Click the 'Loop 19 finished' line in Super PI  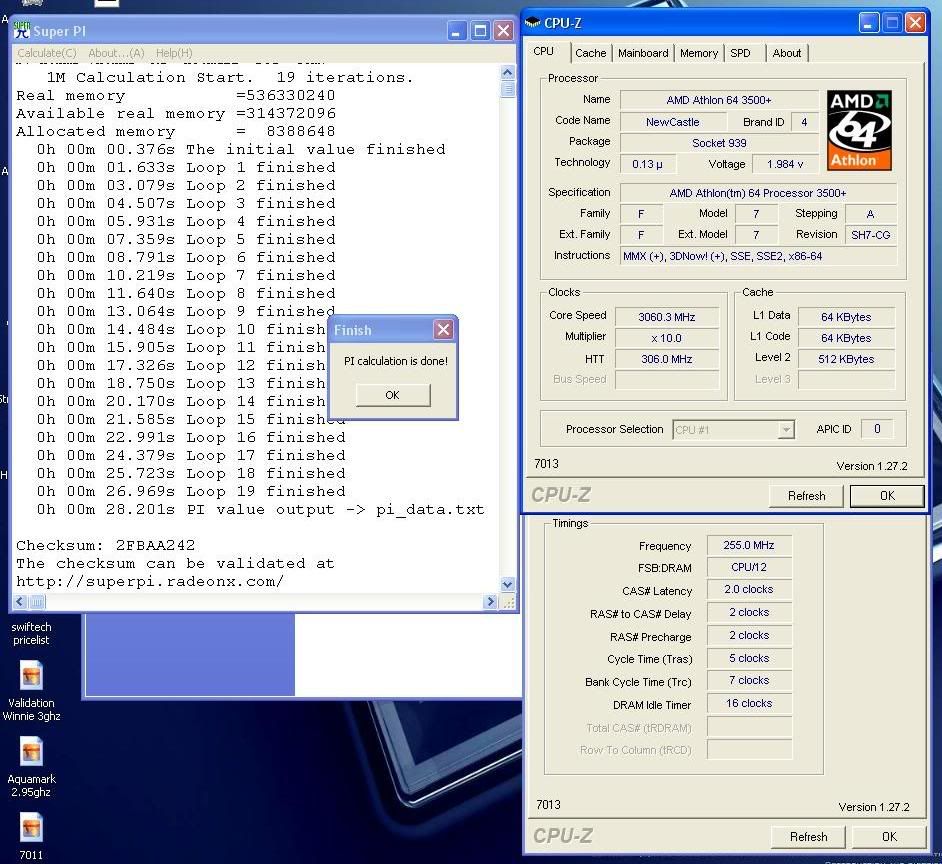pyautogui.click(x=191, y=491)
